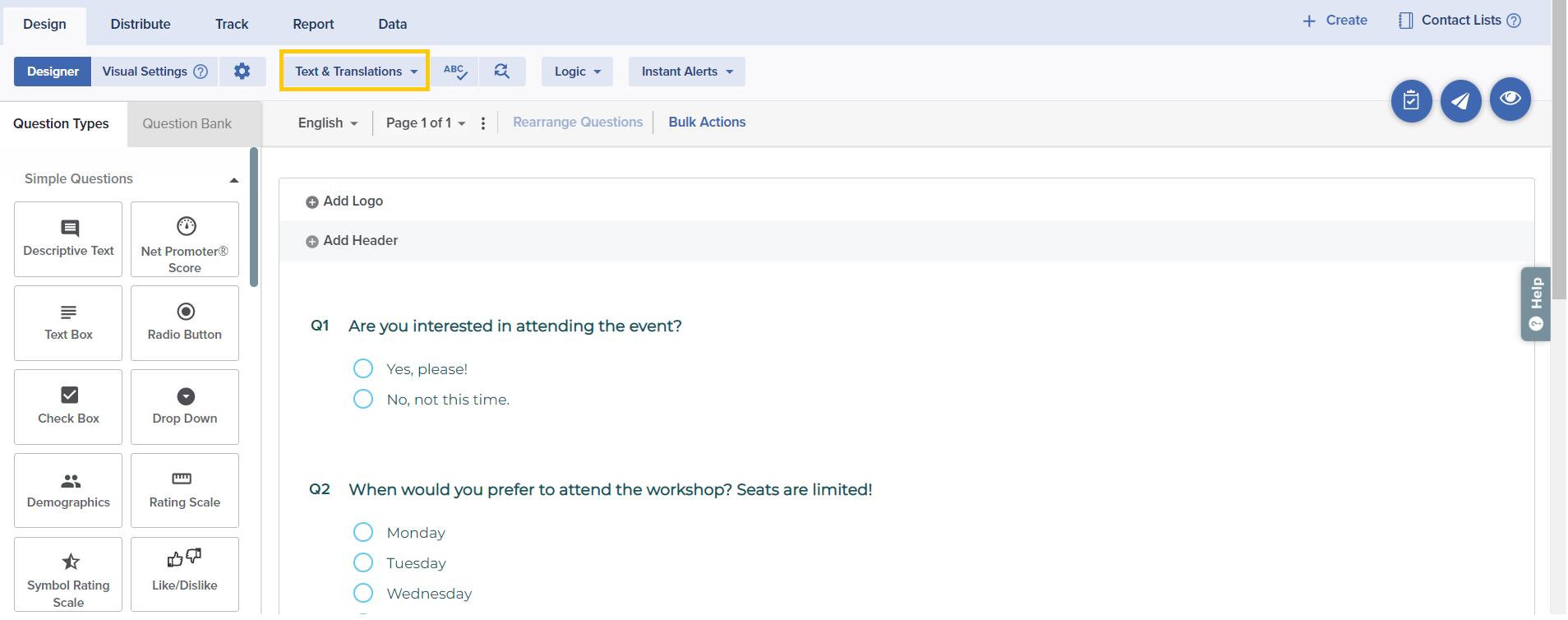1568x620 pixels.
Task: Select the 'No, not this time.' option
Action: click(363, 399)
